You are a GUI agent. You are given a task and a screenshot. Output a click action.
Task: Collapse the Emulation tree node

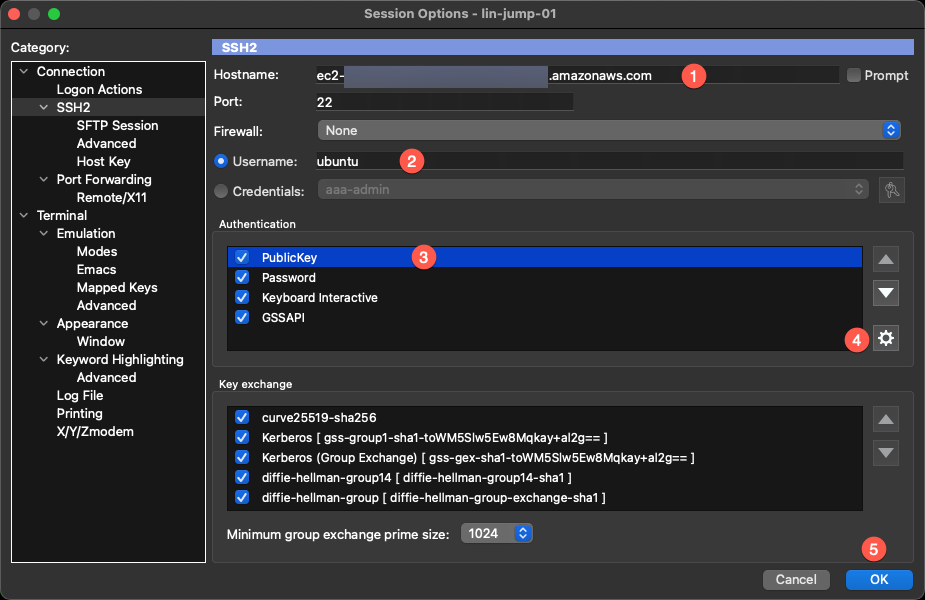click(x=44, y=234)
